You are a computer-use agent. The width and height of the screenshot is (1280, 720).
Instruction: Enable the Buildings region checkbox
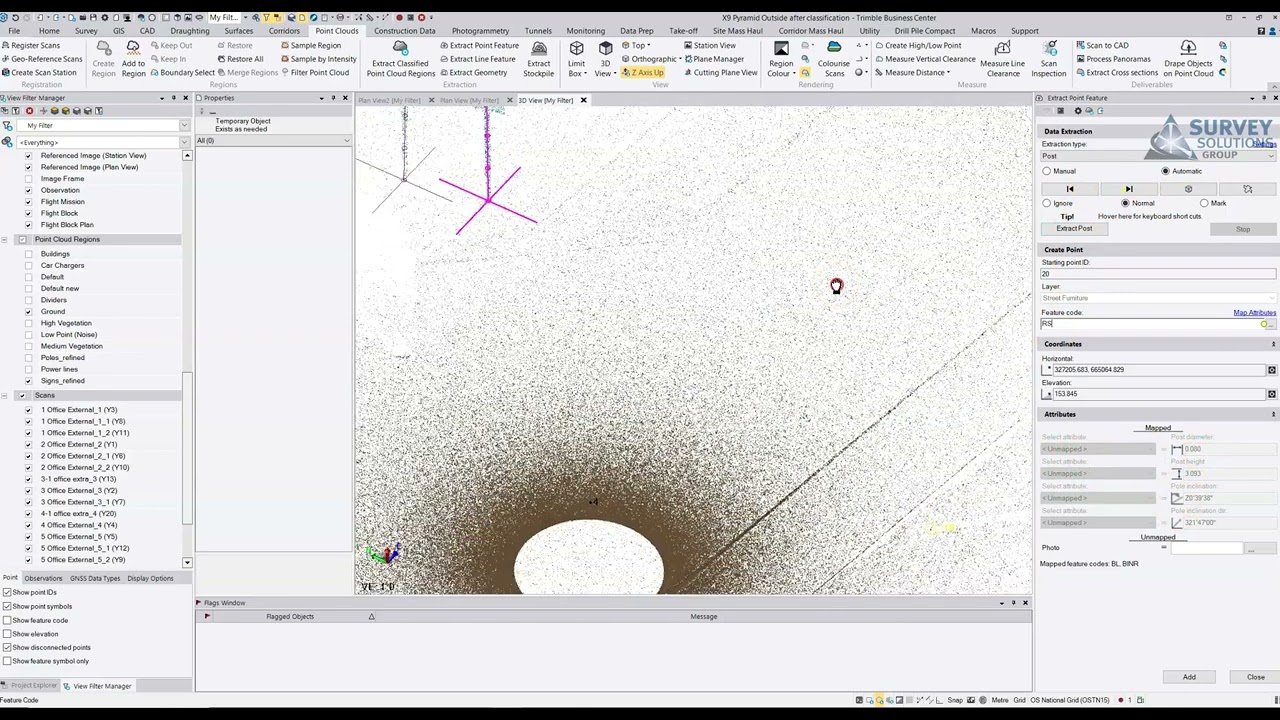(x=28, y=254)
